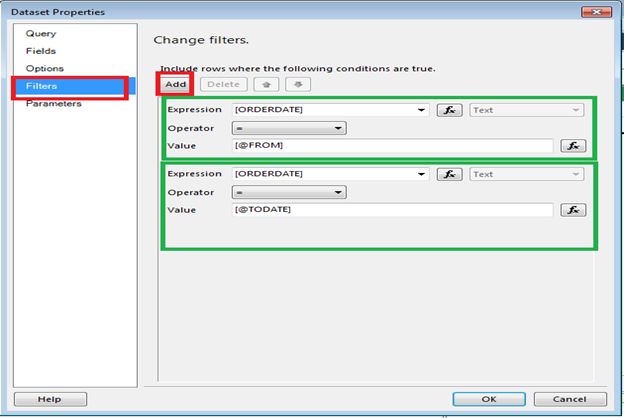The image size is (624, 418).
Task: Move filter up with the up arrow icon
Action: pyautogui.click(x=266, y=84)
